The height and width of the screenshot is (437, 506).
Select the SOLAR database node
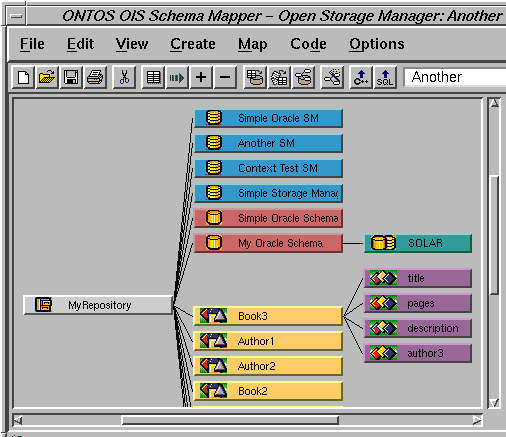point(418,243)
